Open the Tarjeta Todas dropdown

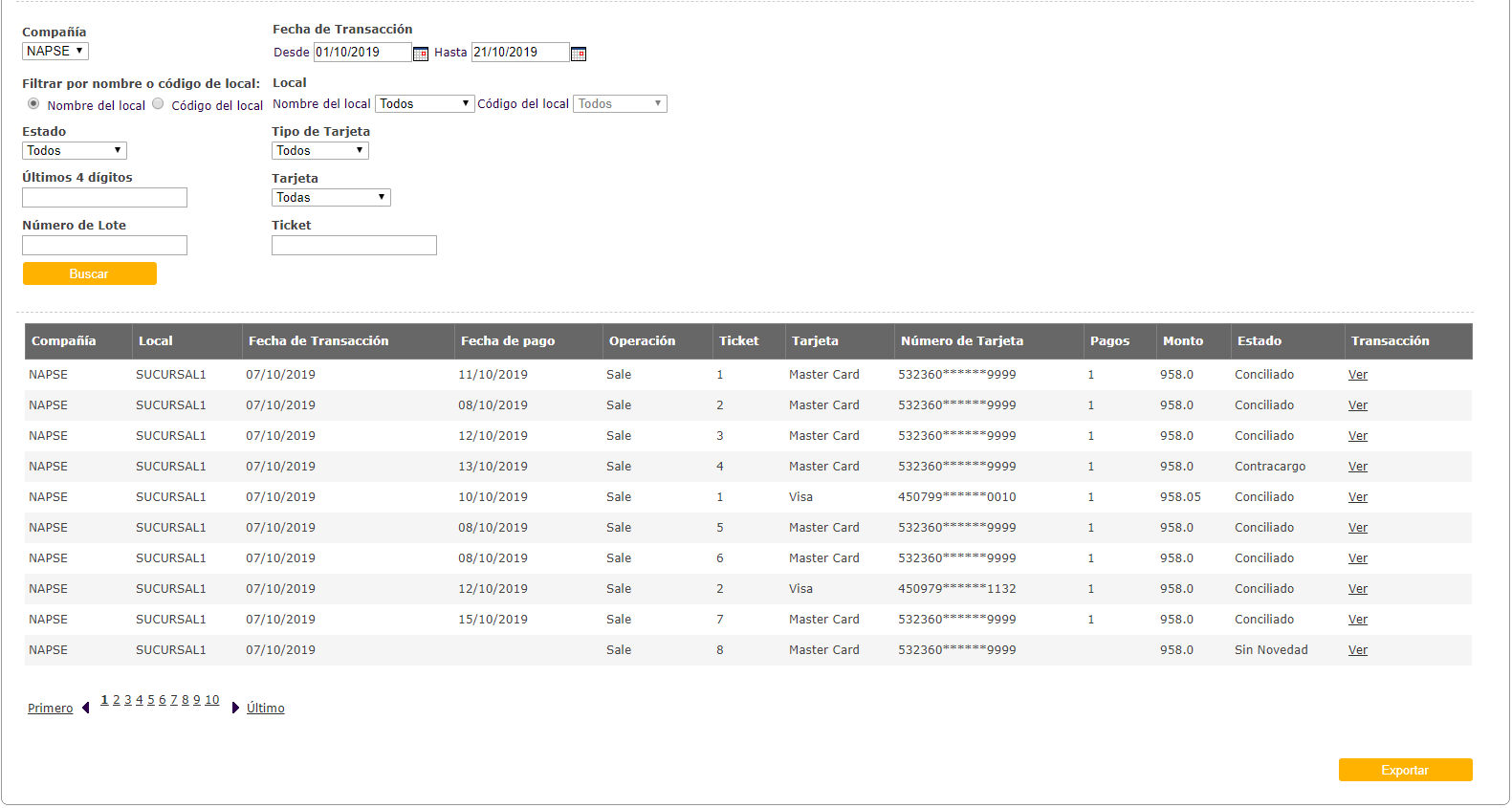pos(331,198)
